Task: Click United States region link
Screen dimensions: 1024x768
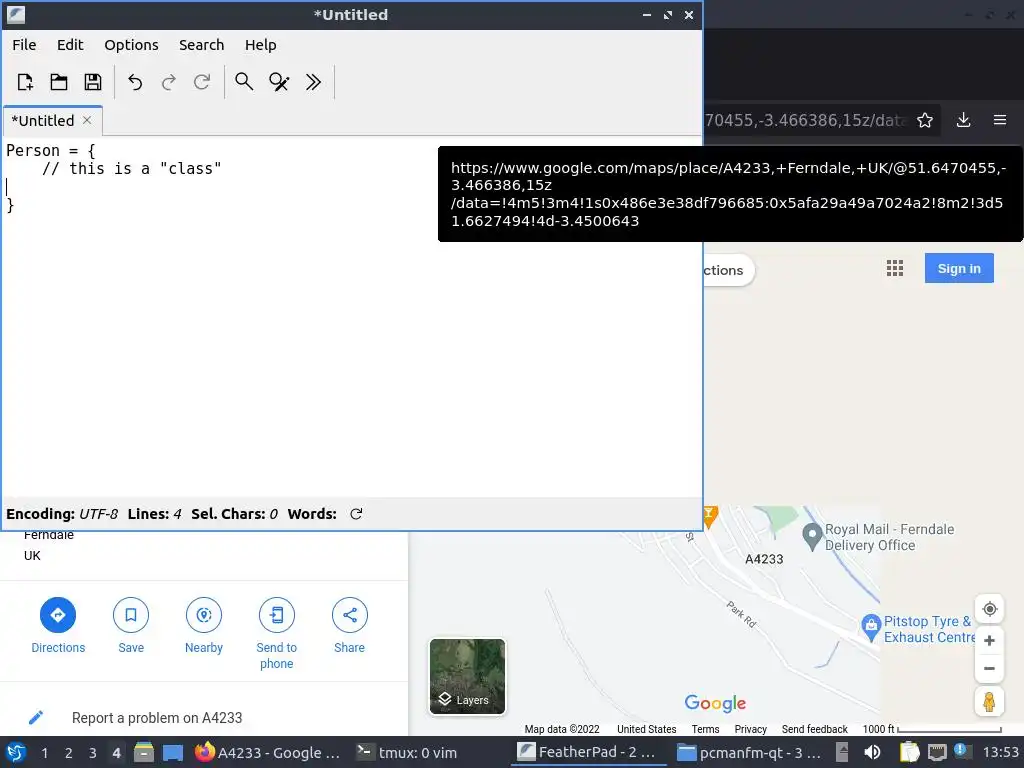Action: pos(647,729)
